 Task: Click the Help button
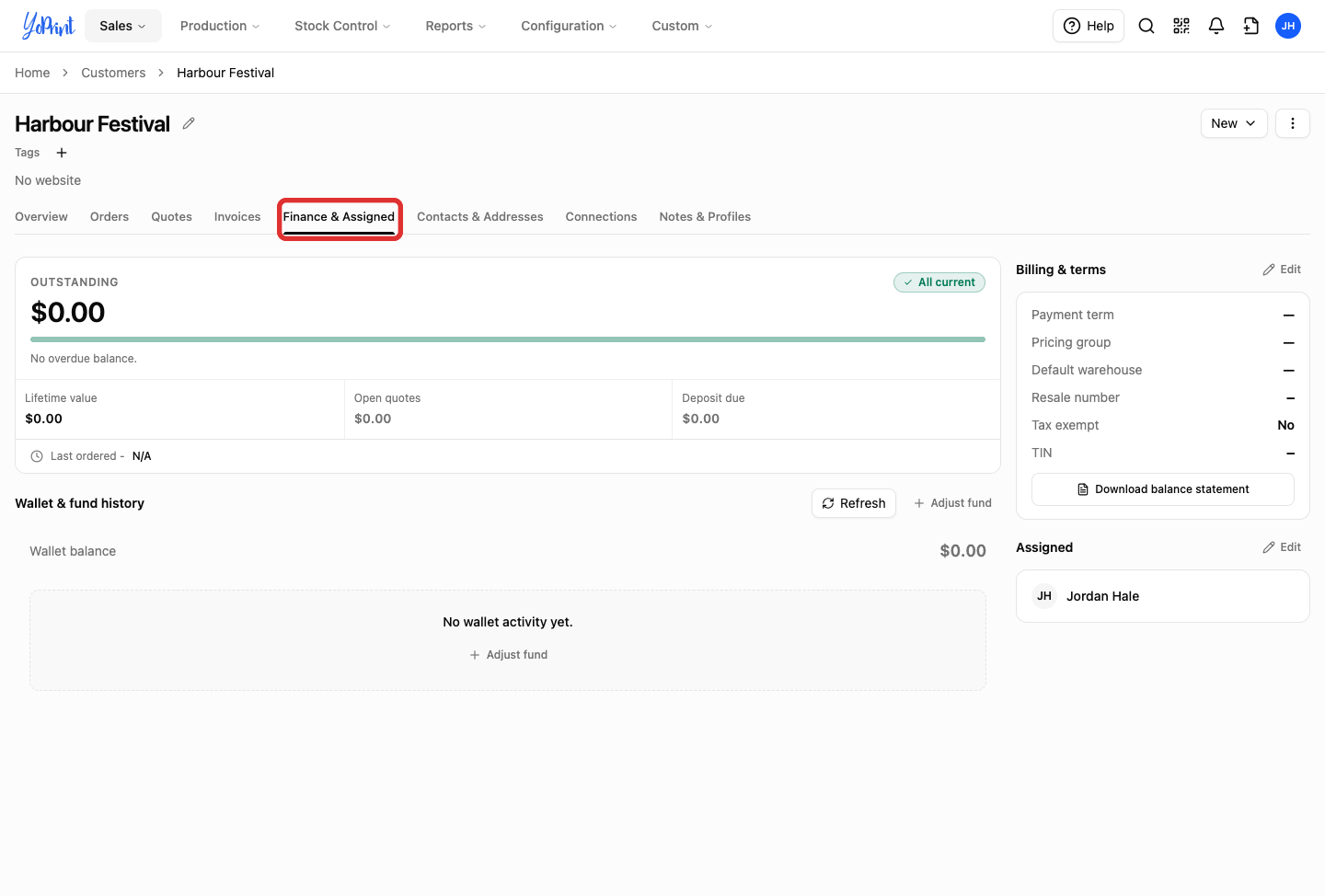click(x=1089, y=26)
